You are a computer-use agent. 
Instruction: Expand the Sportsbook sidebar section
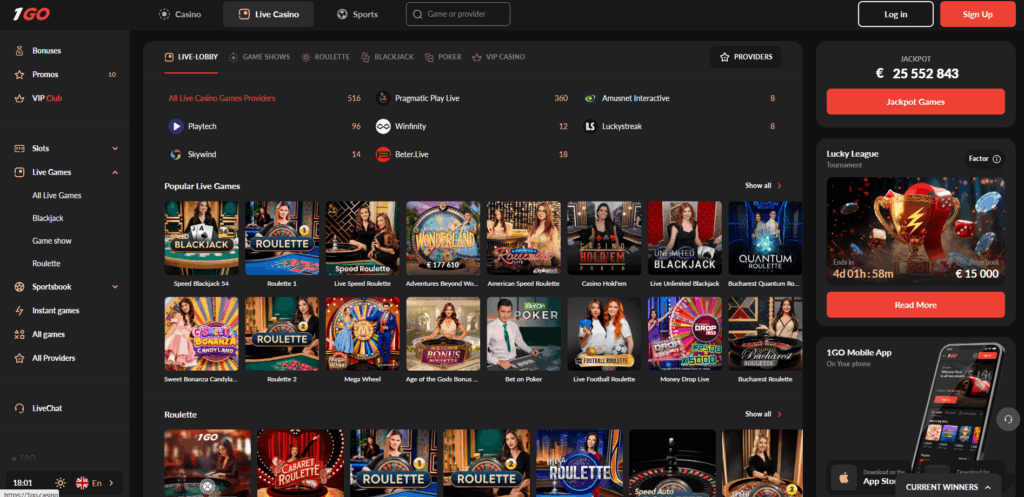pyautogui.click(x=115, y=287)
